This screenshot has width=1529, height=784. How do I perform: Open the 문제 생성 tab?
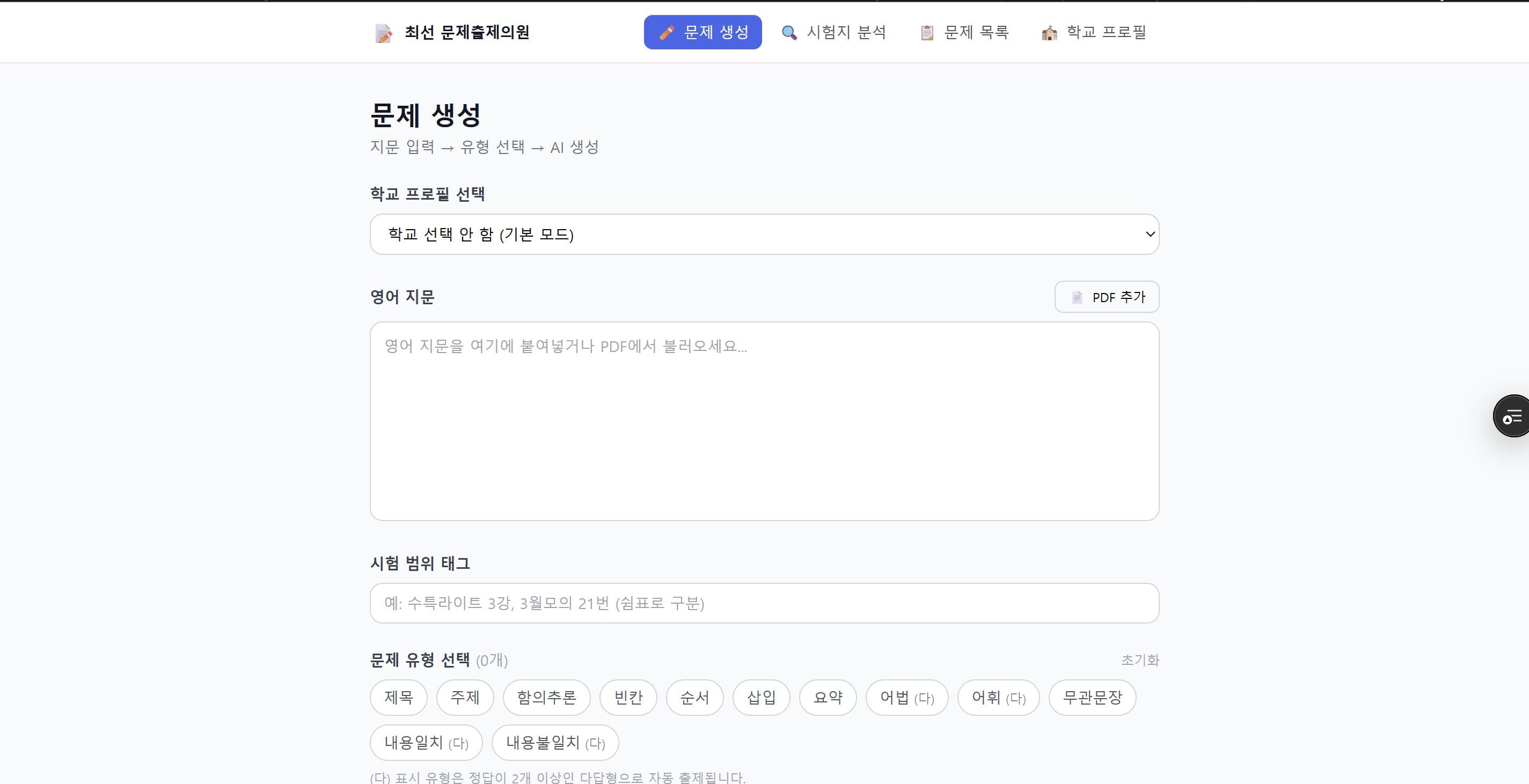coord(703,32)
